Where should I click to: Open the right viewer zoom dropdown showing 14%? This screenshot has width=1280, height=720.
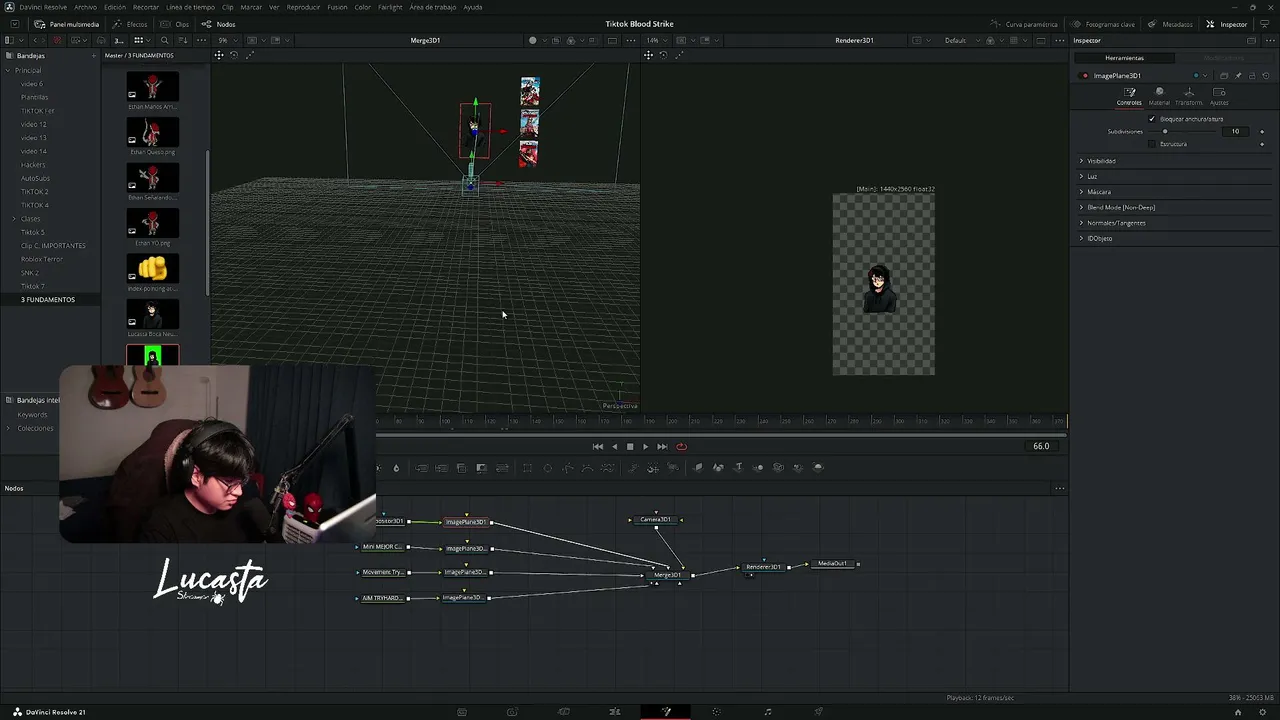coord(655,40)
